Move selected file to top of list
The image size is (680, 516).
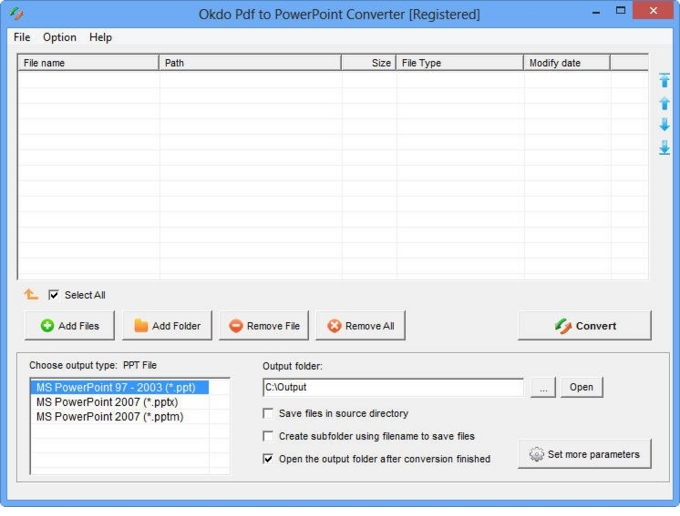(x=664, y=81)
